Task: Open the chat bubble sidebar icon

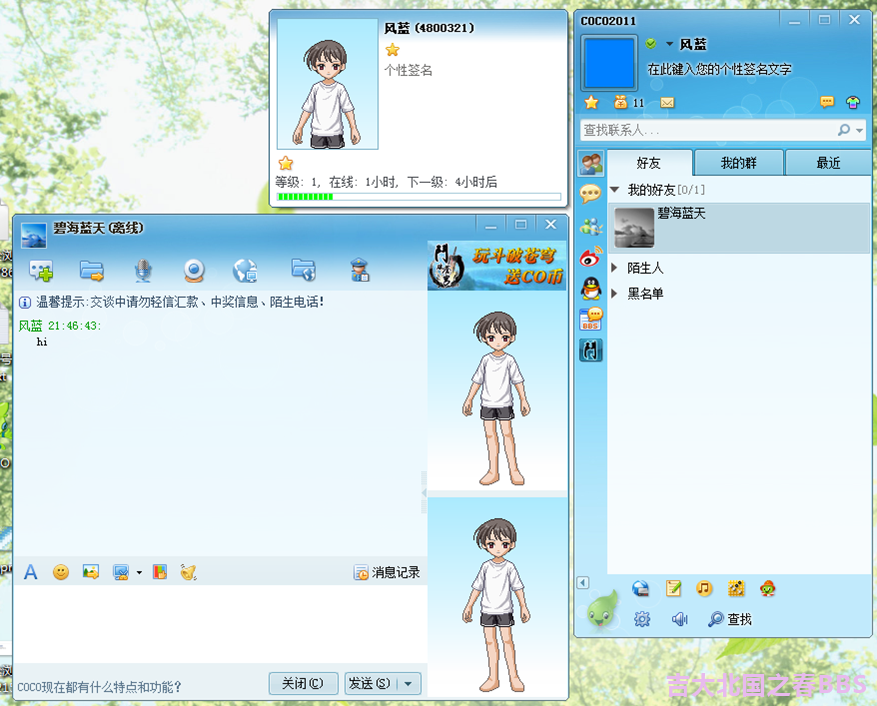Action: 591,194
